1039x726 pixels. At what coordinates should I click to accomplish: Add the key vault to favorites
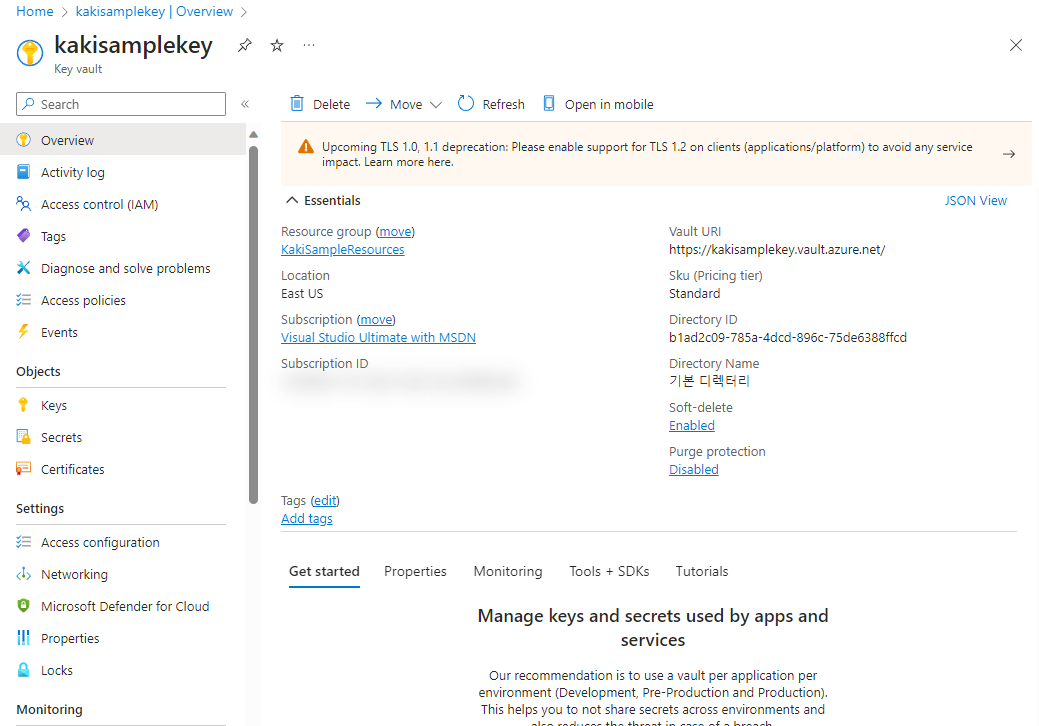pyautogui.click(x=277, y=45)
